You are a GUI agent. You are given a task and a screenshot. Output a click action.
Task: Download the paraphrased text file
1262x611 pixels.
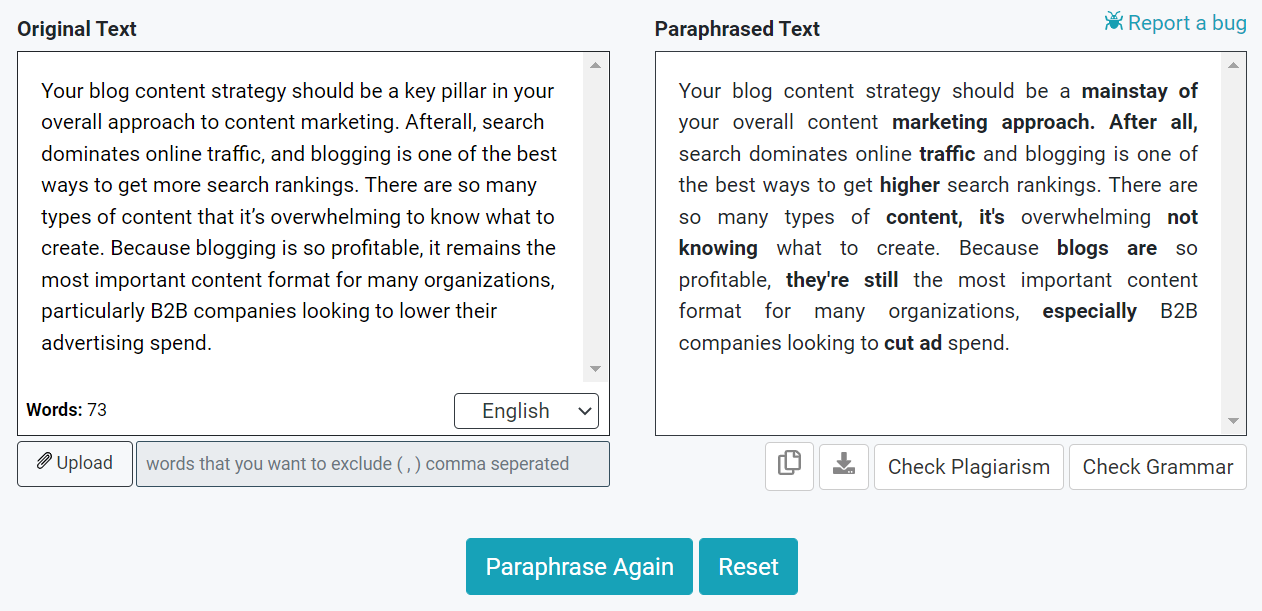[x=844, y=466]
